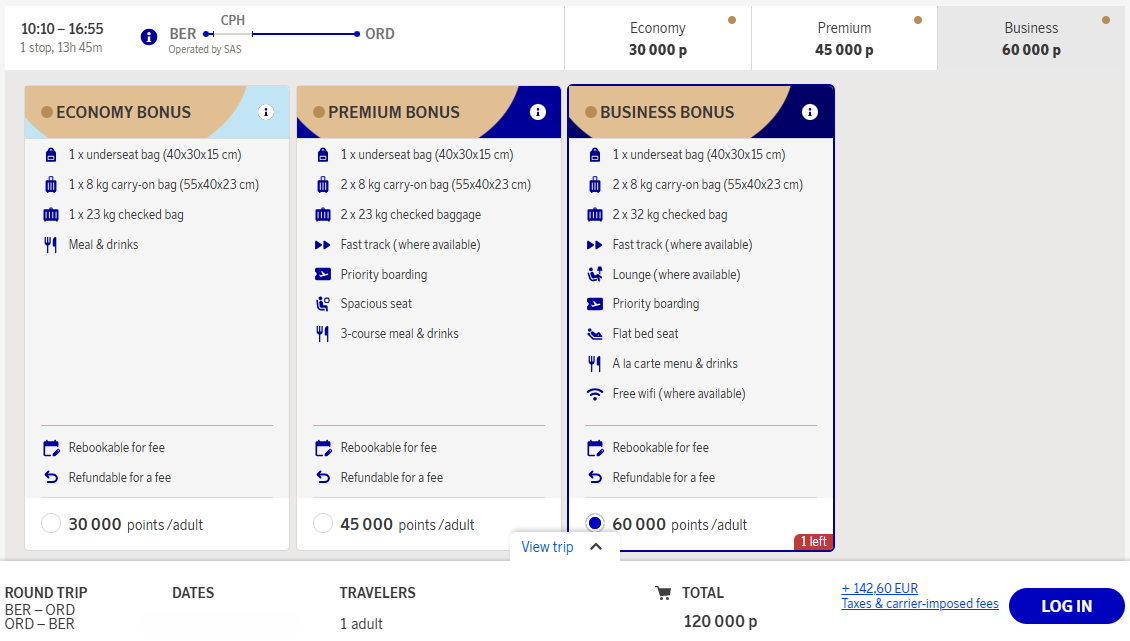Screen dimensions: 1130x641
Task: Click the Lounge icon in Business Bonus
Action: (595, 274)
